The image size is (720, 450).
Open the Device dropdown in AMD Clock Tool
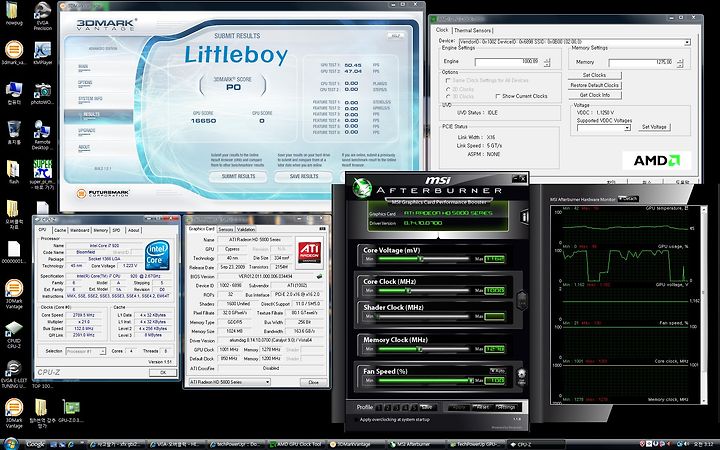click(x=575, y=42)
